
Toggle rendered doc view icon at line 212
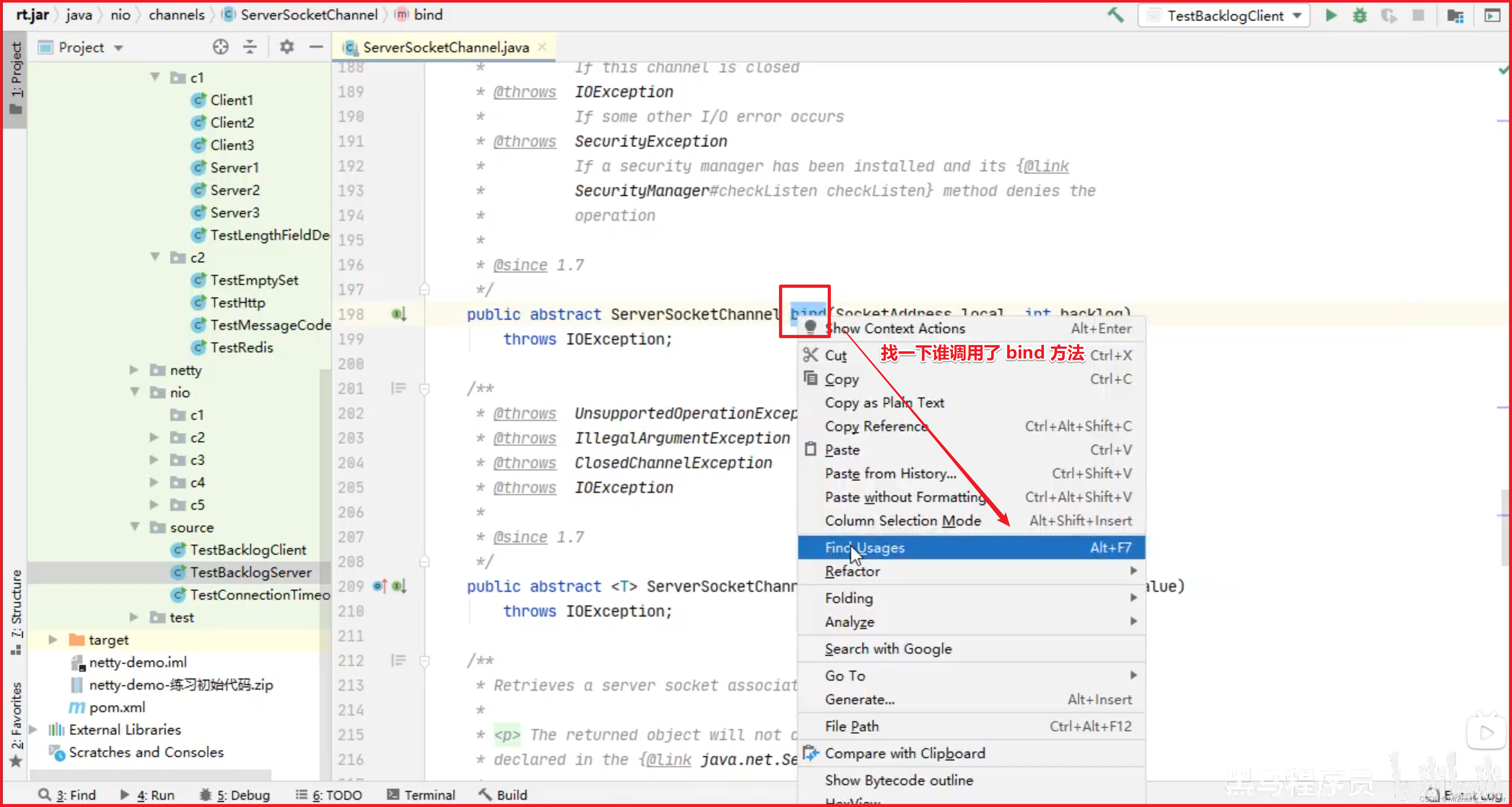(399, 660)
